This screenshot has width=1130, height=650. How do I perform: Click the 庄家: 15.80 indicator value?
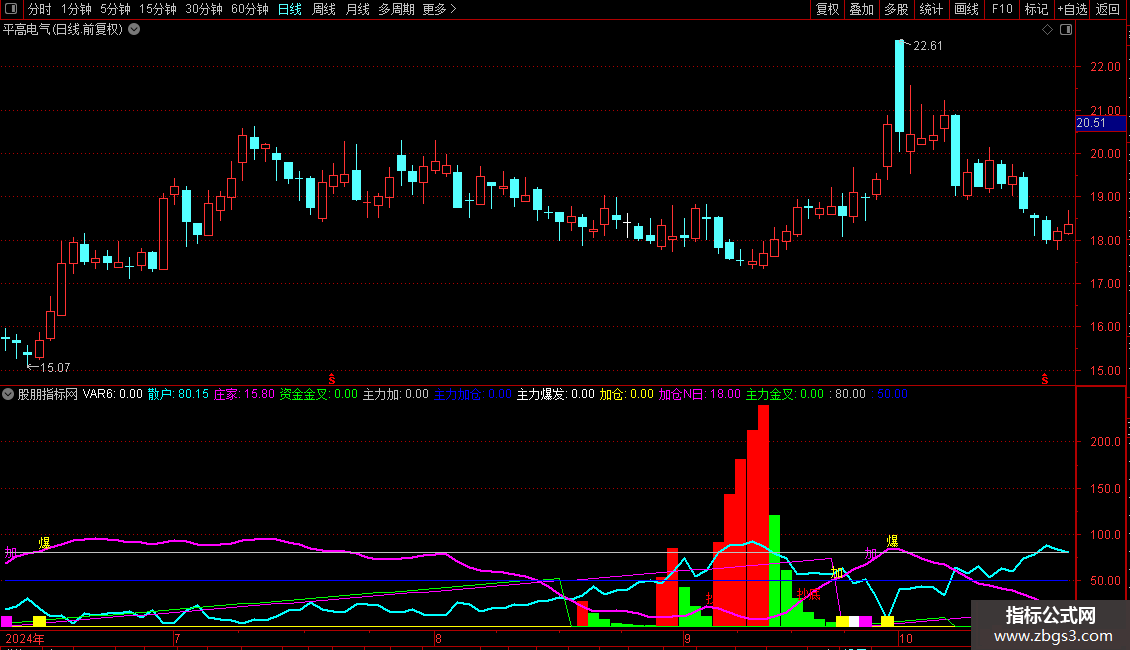[x=244, y=394]
